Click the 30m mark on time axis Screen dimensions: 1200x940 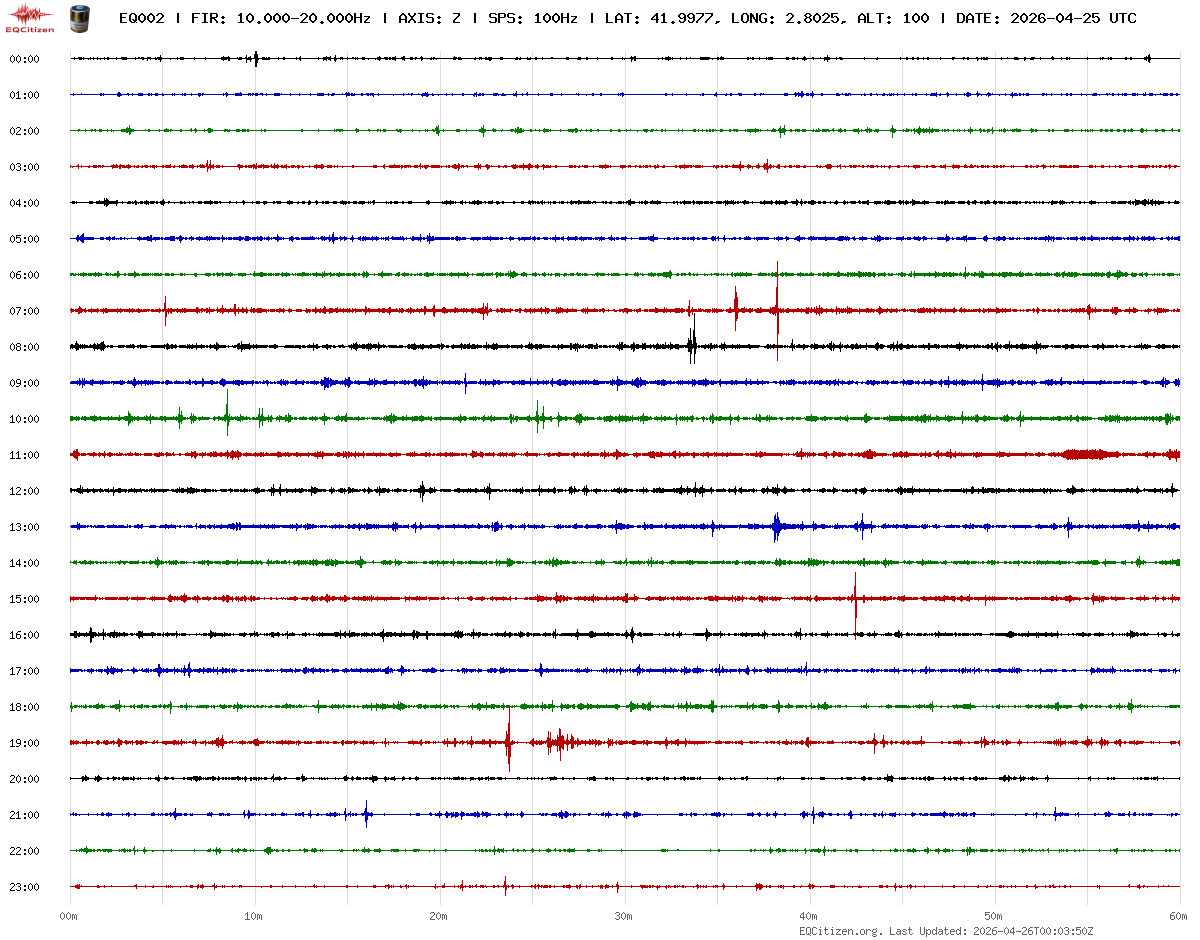tap(624, 916)
